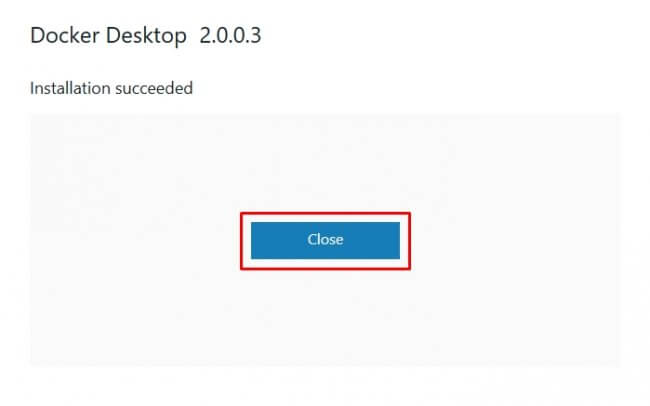
Task: Finish the Docker Desktop setup via Close
Action: tap(325, 241)
